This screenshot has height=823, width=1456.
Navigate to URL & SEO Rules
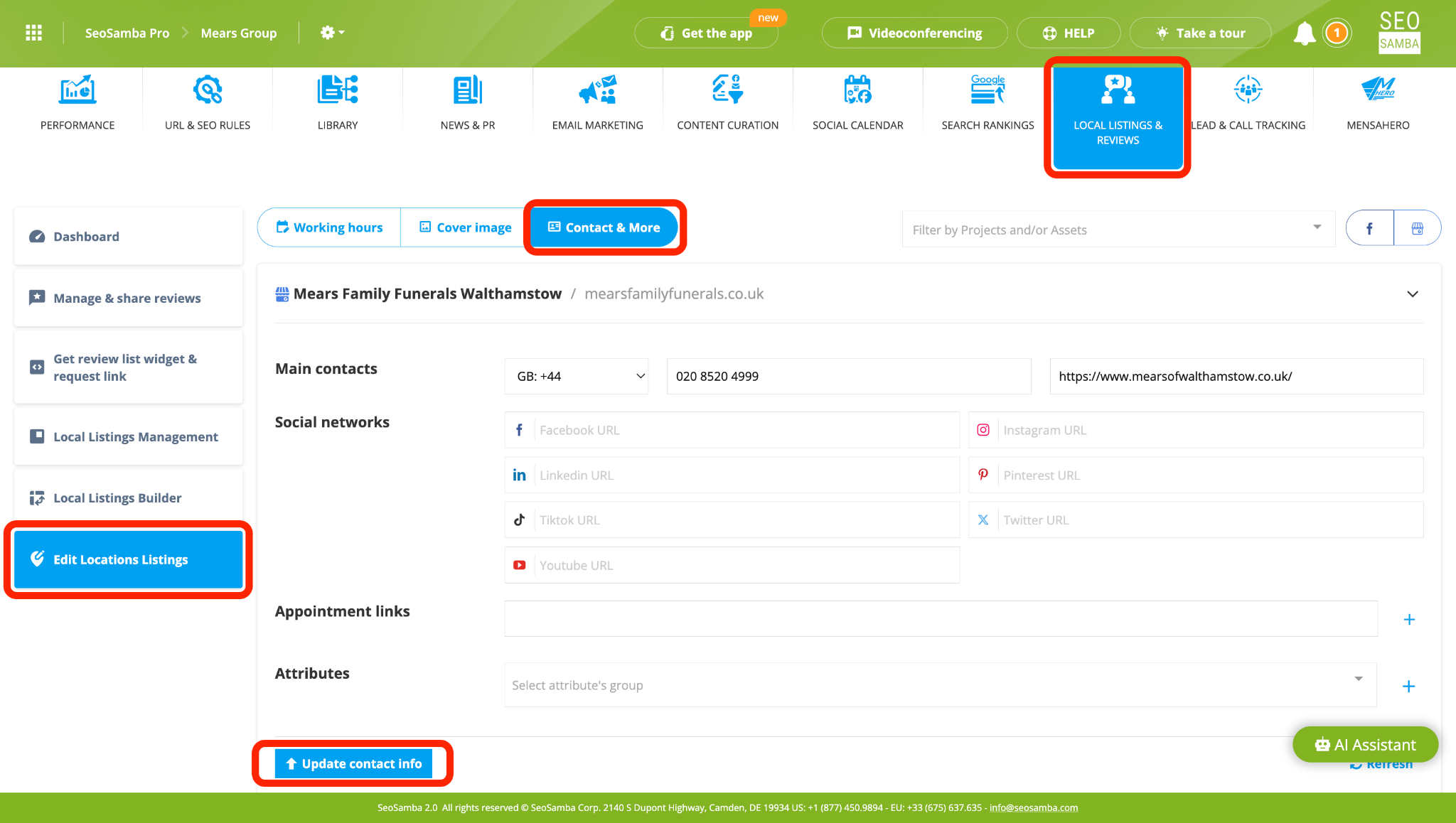click(x=207, y=102)
